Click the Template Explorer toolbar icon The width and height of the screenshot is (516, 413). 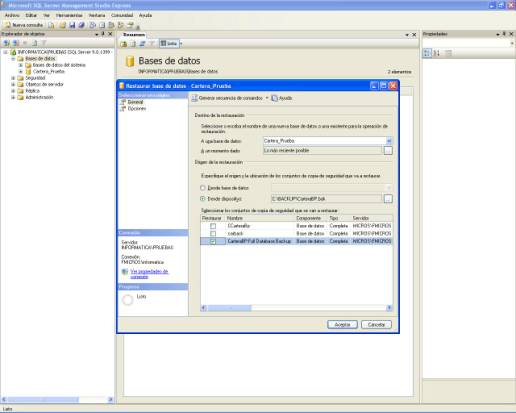click(121, 25)
